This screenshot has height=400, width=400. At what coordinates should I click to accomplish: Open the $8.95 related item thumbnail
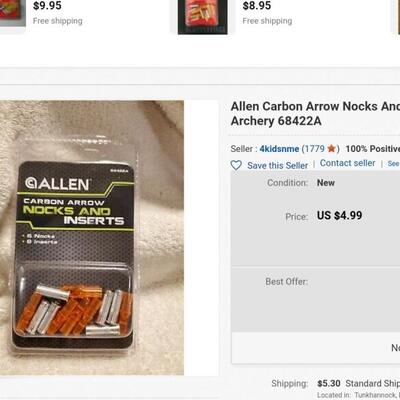click(203, 17)
